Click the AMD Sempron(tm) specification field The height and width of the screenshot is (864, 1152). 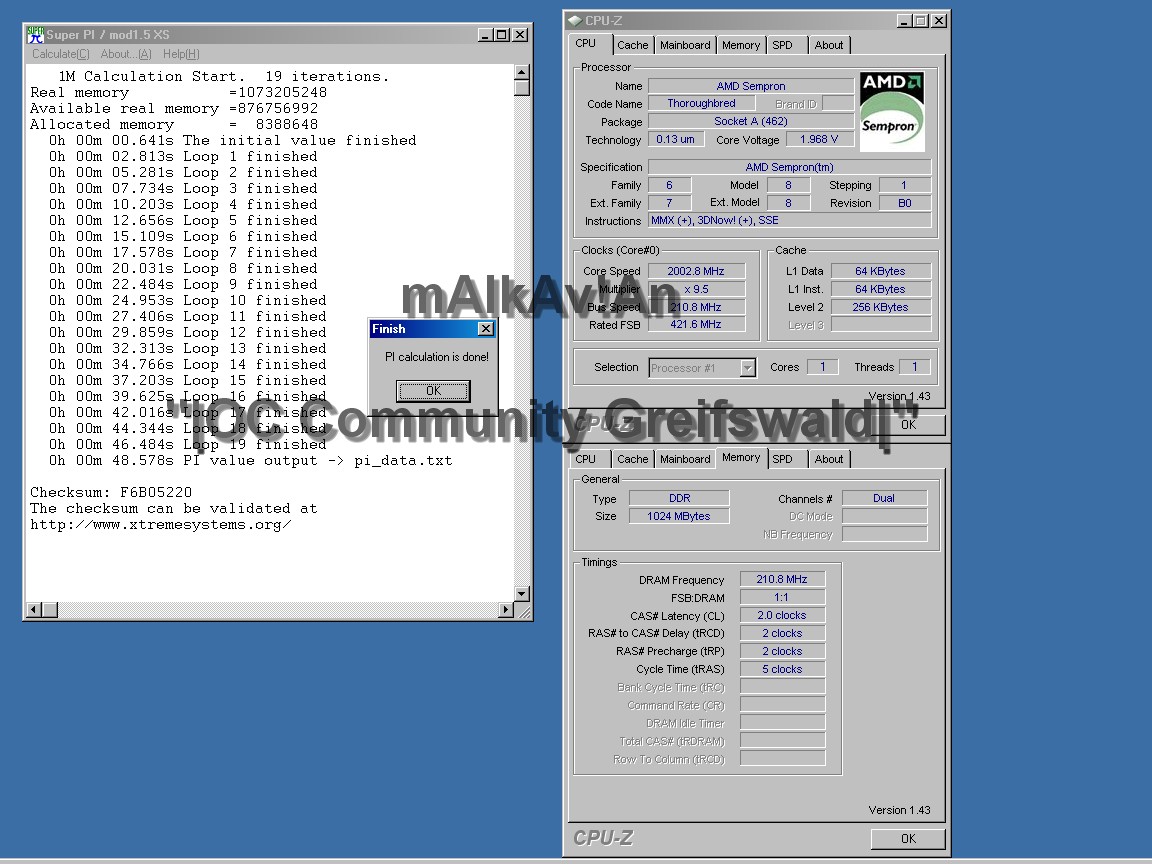point(790,167)
